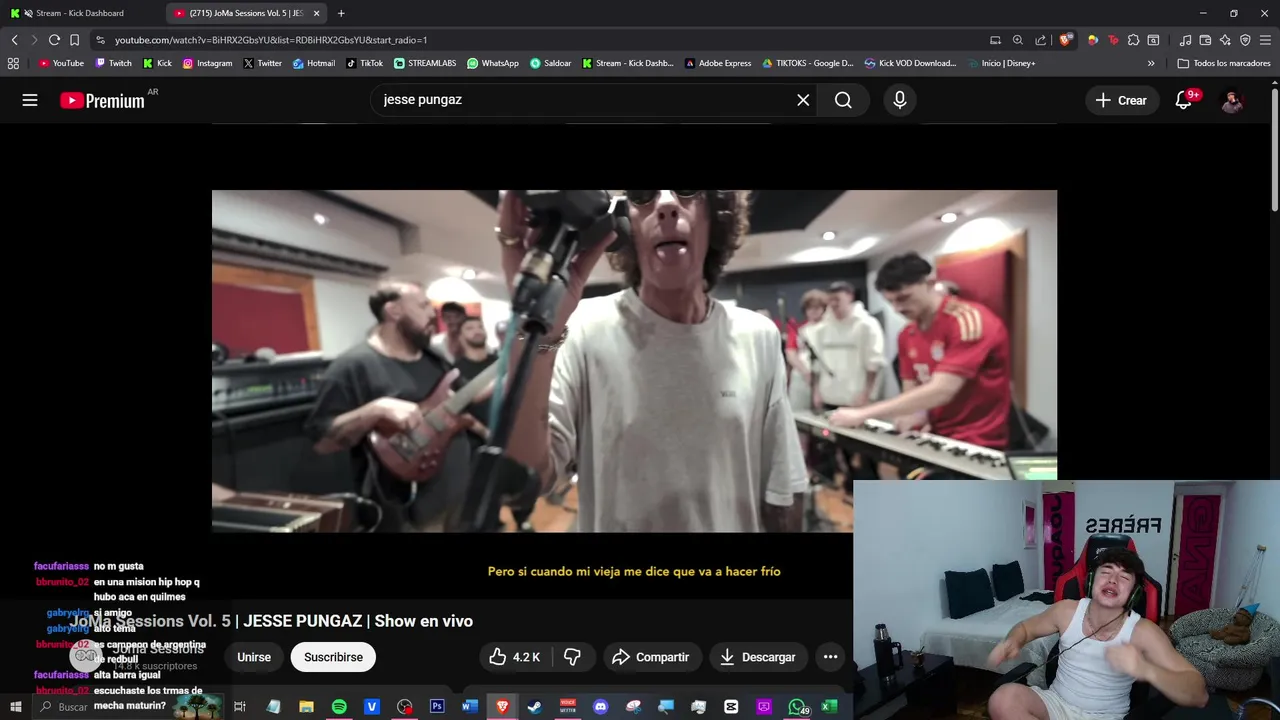Dislike the video with thumbs down

point(572,657)
